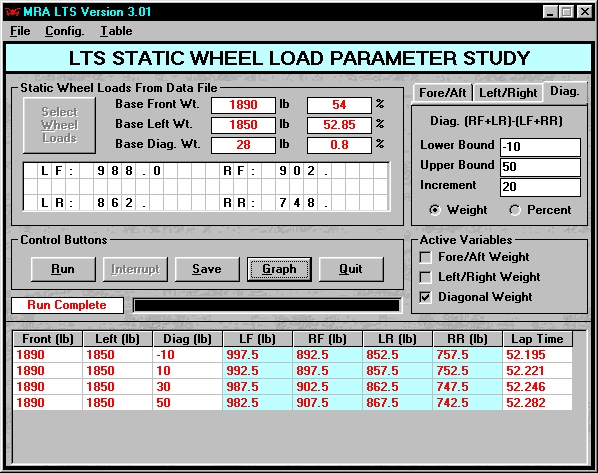Open the Config. menu
The image size is (598, 473).
[64, 31]
